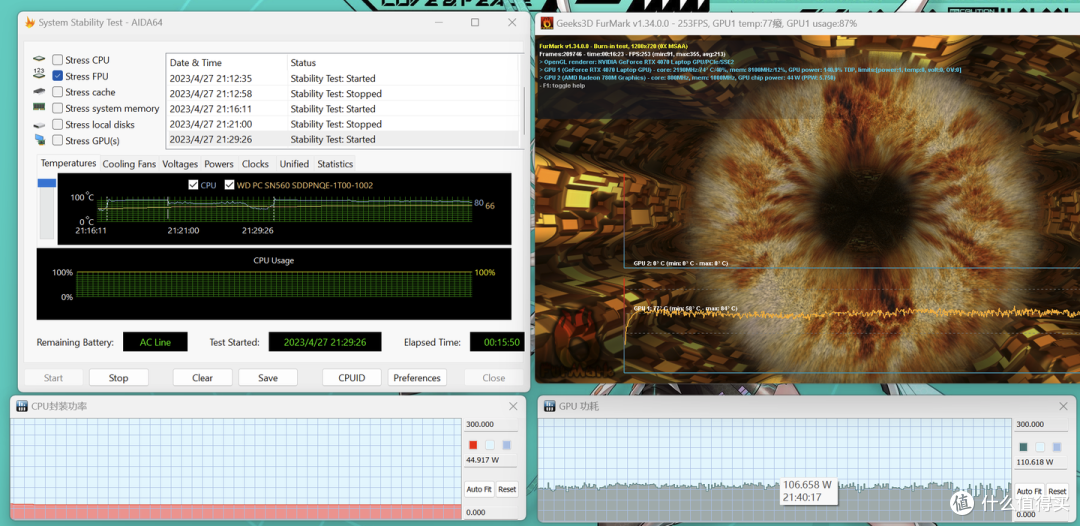Screen dimensions: 1080x526
Task: Select the 21:12:58 Stability Test: Stopped row
Action: (342, 94)
